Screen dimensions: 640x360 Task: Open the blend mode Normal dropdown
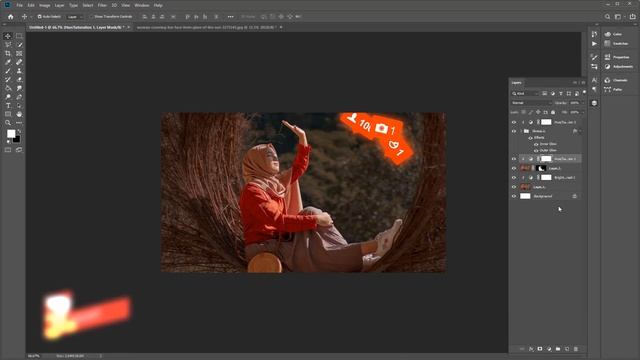(x=531, y=103)
